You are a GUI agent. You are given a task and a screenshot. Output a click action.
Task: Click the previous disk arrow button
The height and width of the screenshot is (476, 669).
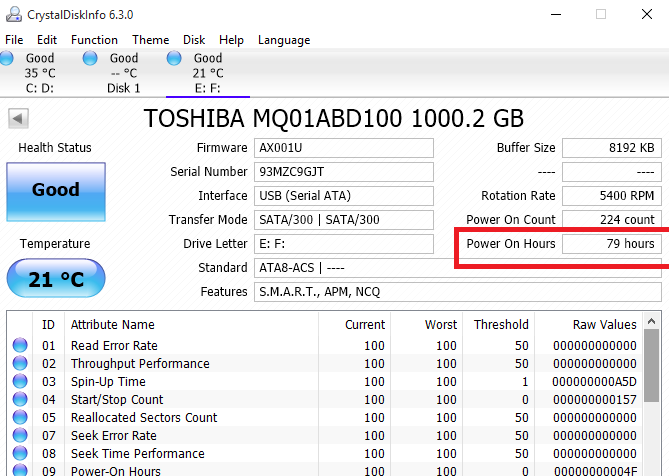pos(18,118)
